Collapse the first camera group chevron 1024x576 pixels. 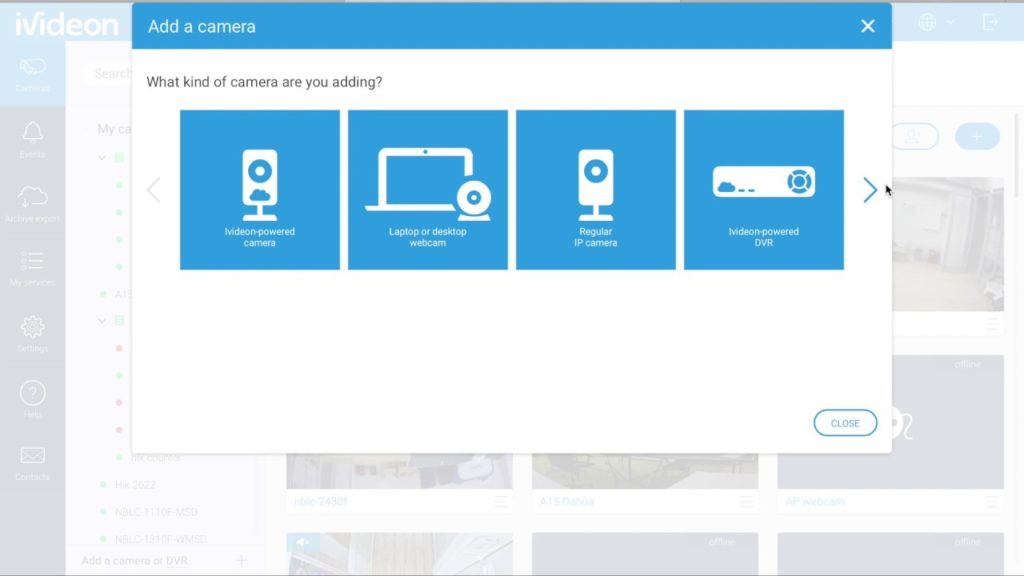102,157
